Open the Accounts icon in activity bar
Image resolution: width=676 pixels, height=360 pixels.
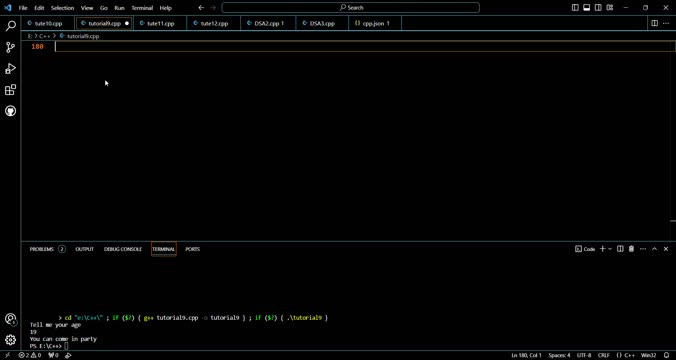tap(10, 319)
